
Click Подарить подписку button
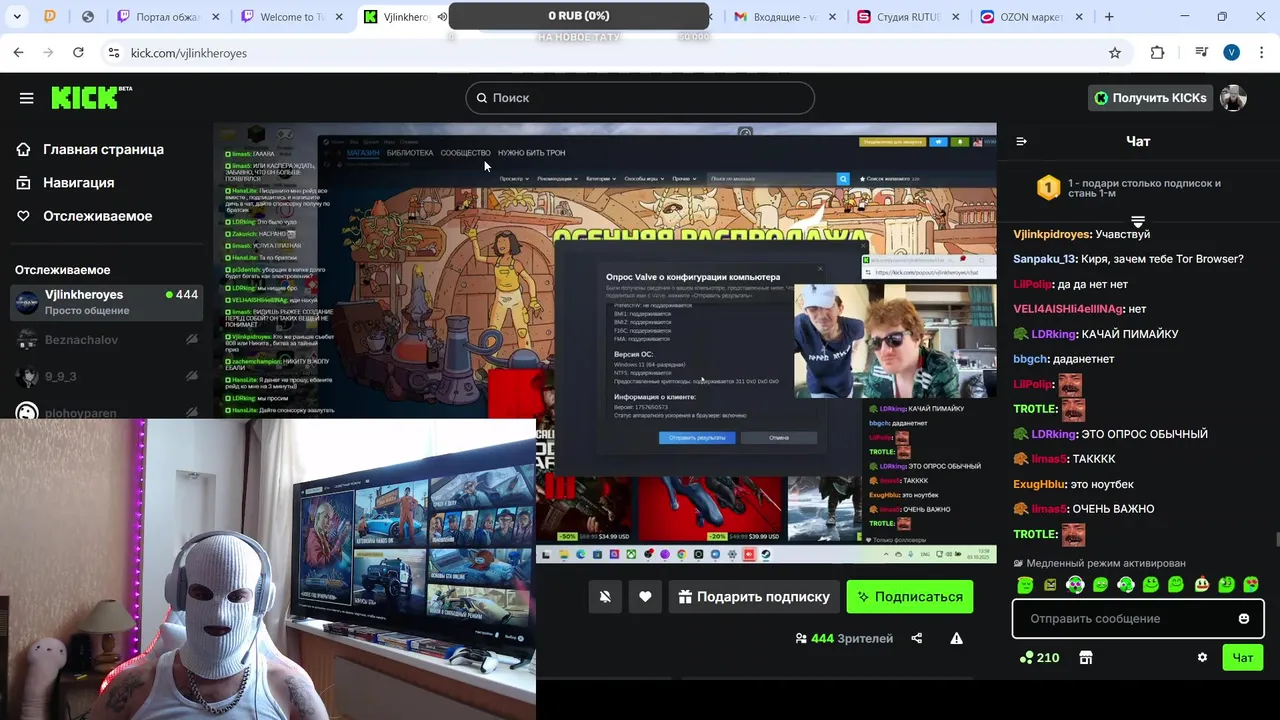coord(754,597)
